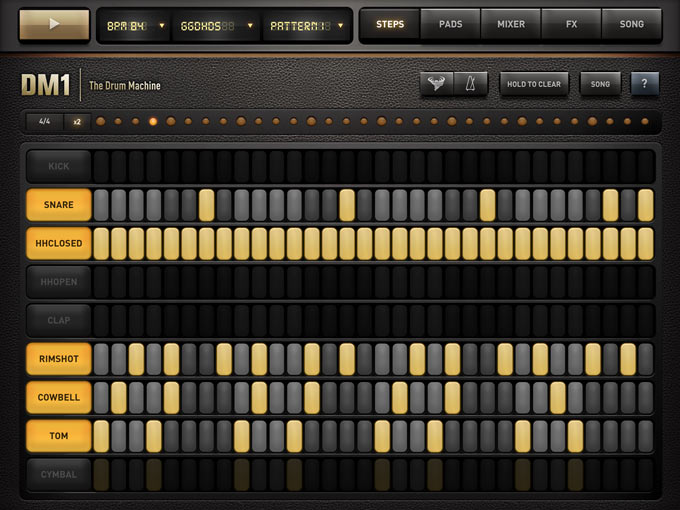Open help with the question mark icon
680x510 pixels.
tap(644, 84)
